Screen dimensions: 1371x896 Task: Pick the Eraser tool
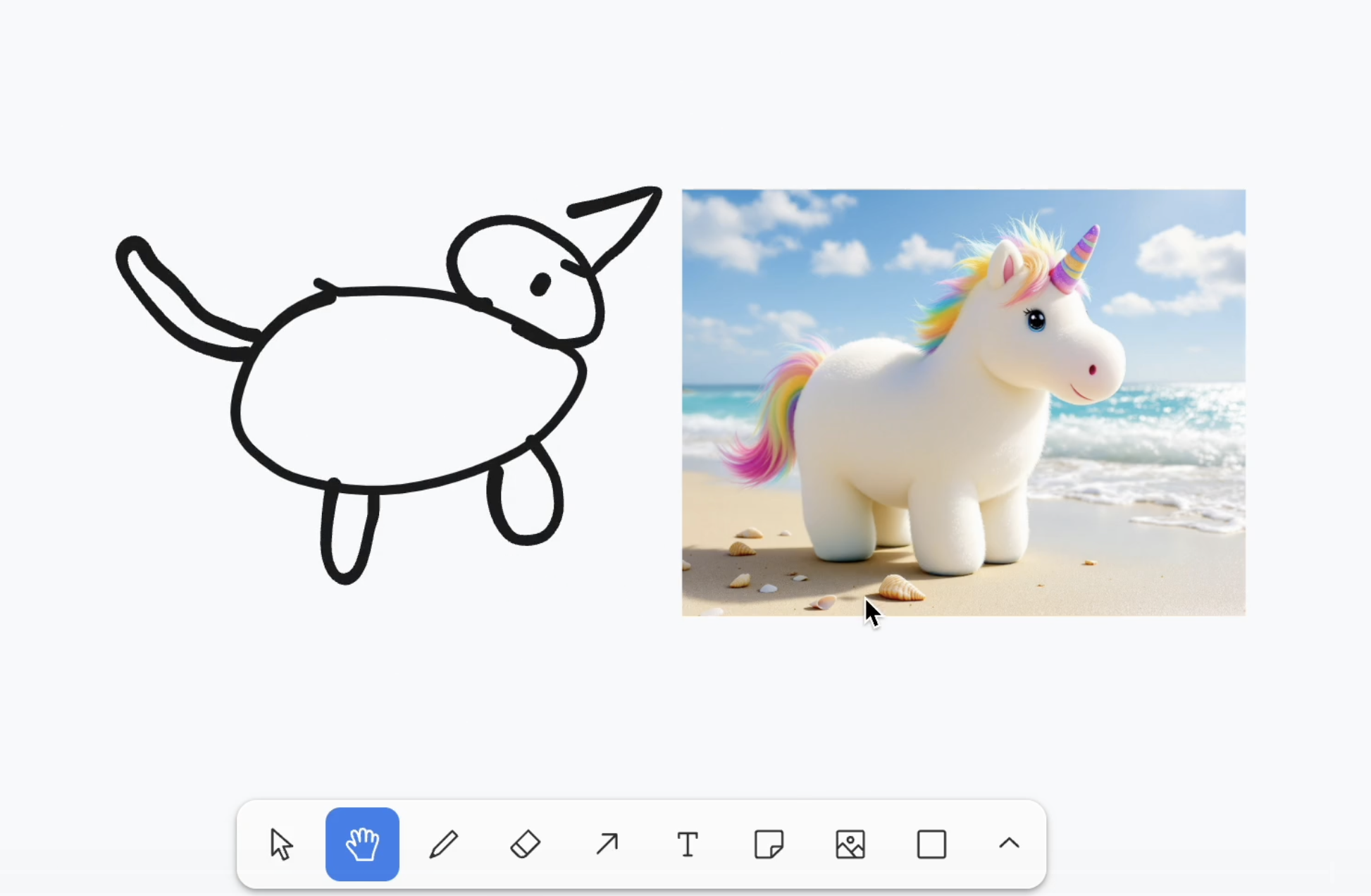525,844
